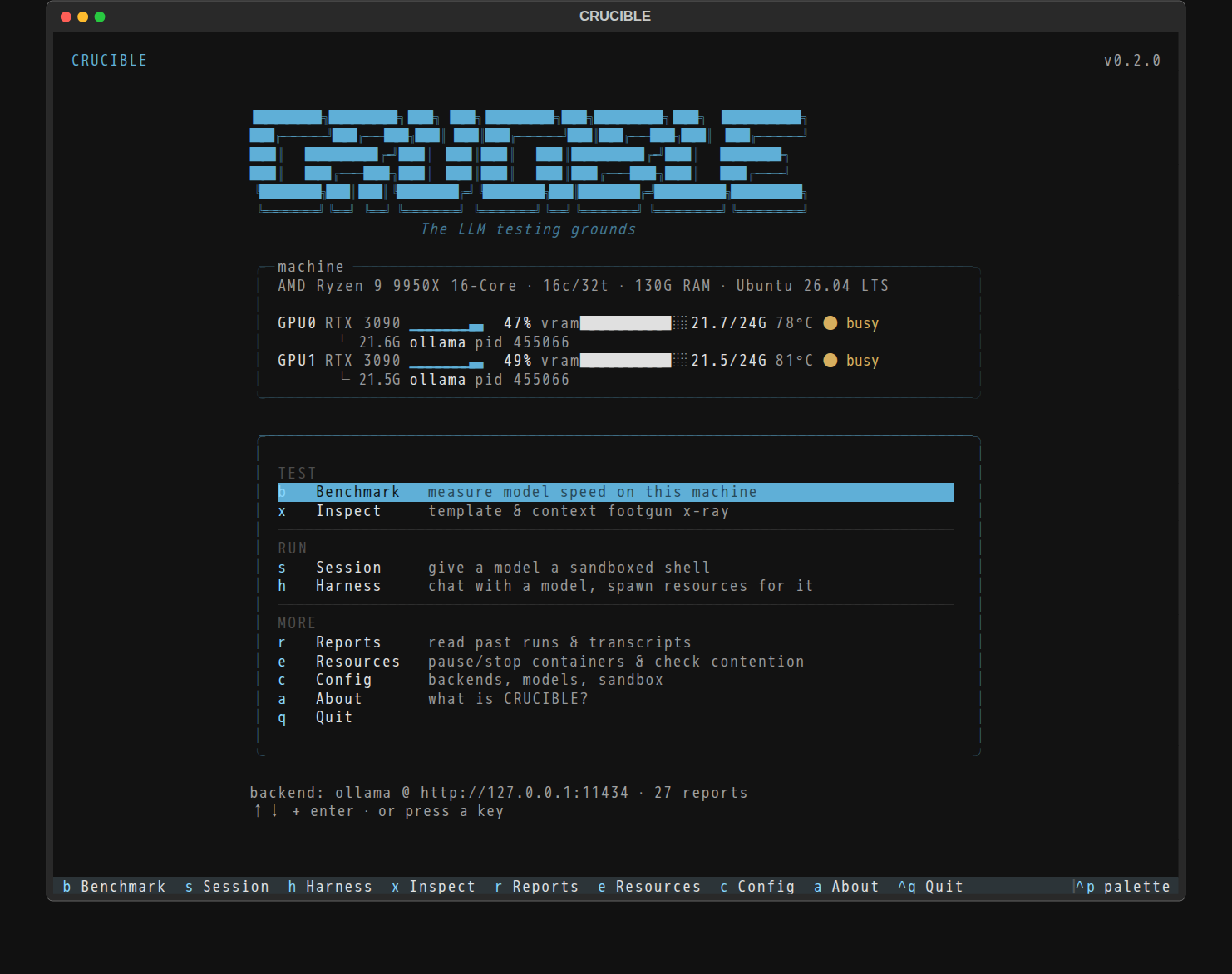The height and width of the screenshot is (974, 1232).
Task: Click the yellow busy status dot for GPU0
Action: click(830, 323)
